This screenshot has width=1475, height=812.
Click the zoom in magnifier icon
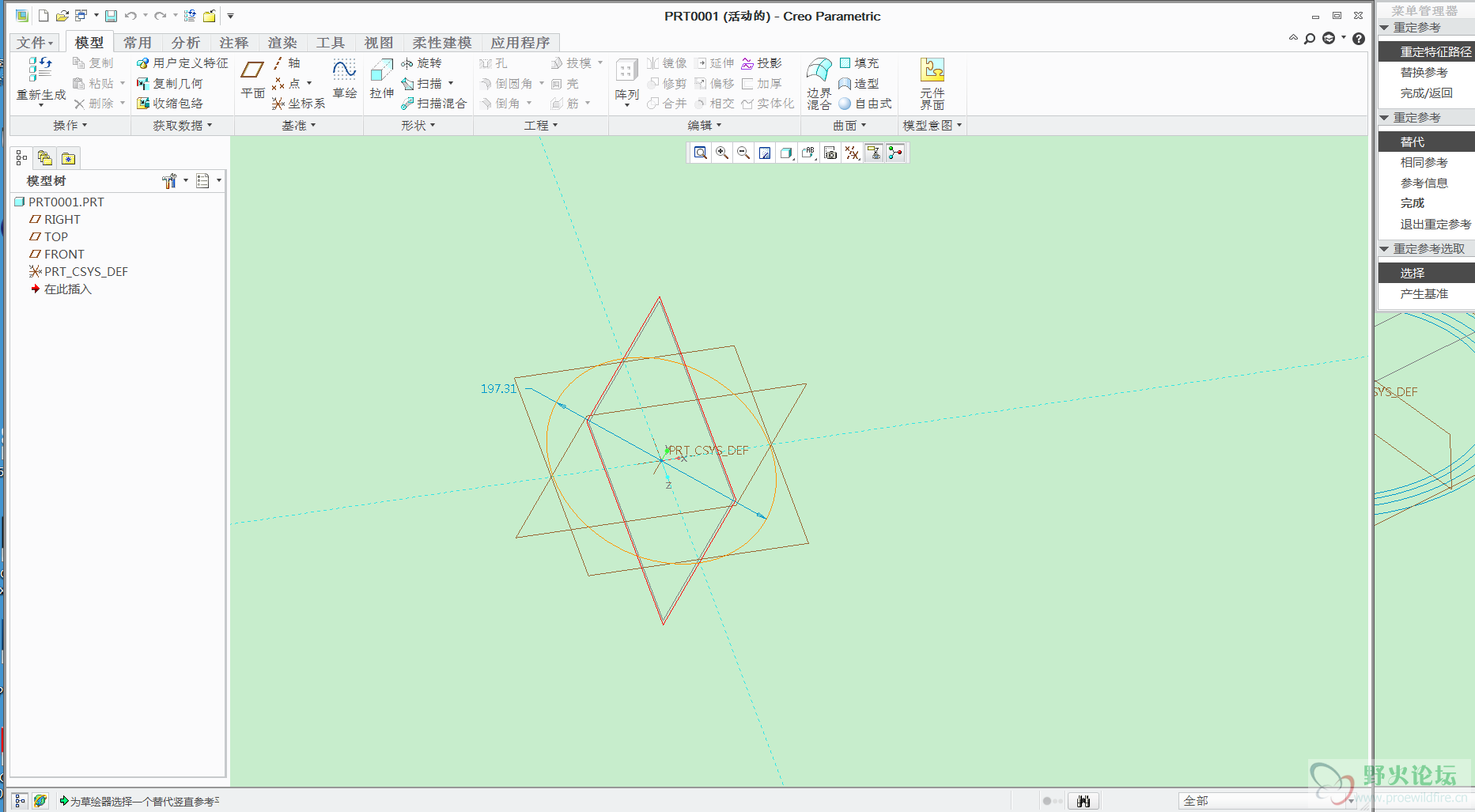tap(722, 153)
